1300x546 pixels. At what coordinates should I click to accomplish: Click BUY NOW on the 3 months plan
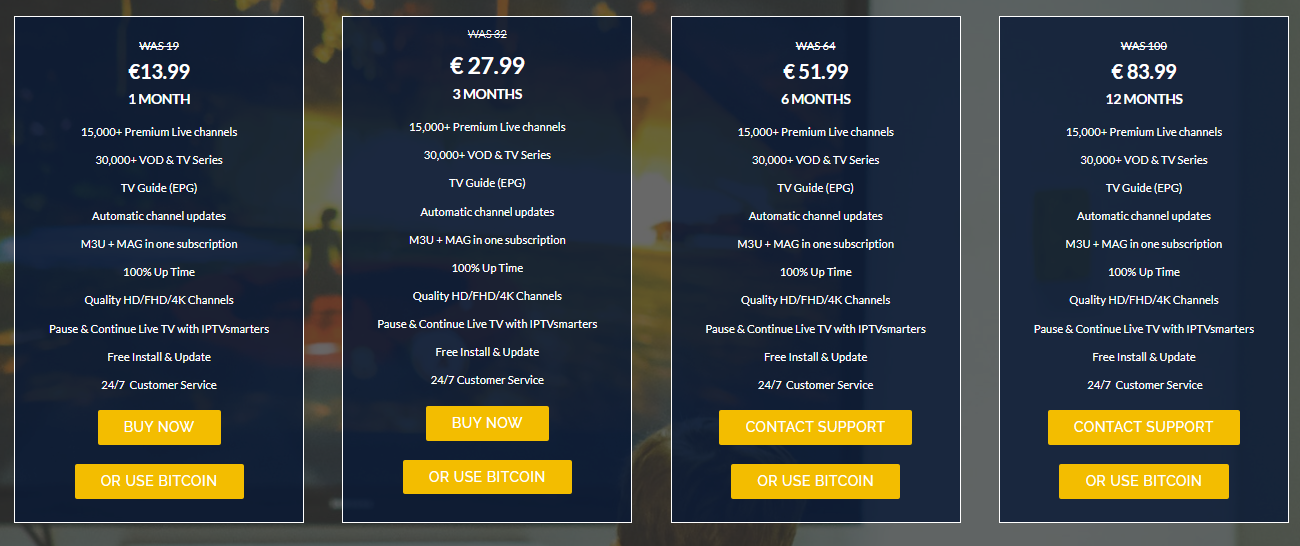point(487,423)
